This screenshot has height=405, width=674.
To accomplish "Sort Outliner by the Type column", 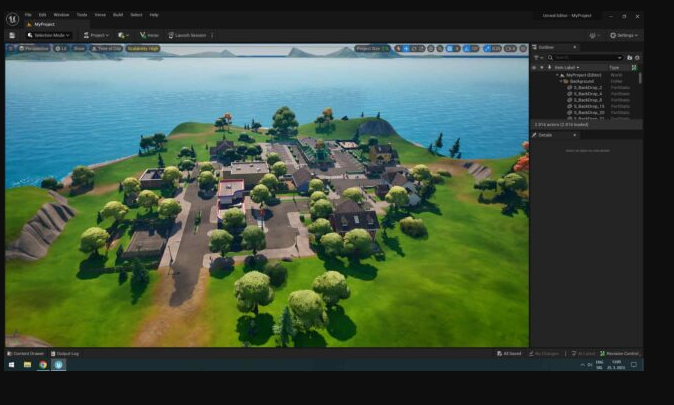I will tap(614, 68).
